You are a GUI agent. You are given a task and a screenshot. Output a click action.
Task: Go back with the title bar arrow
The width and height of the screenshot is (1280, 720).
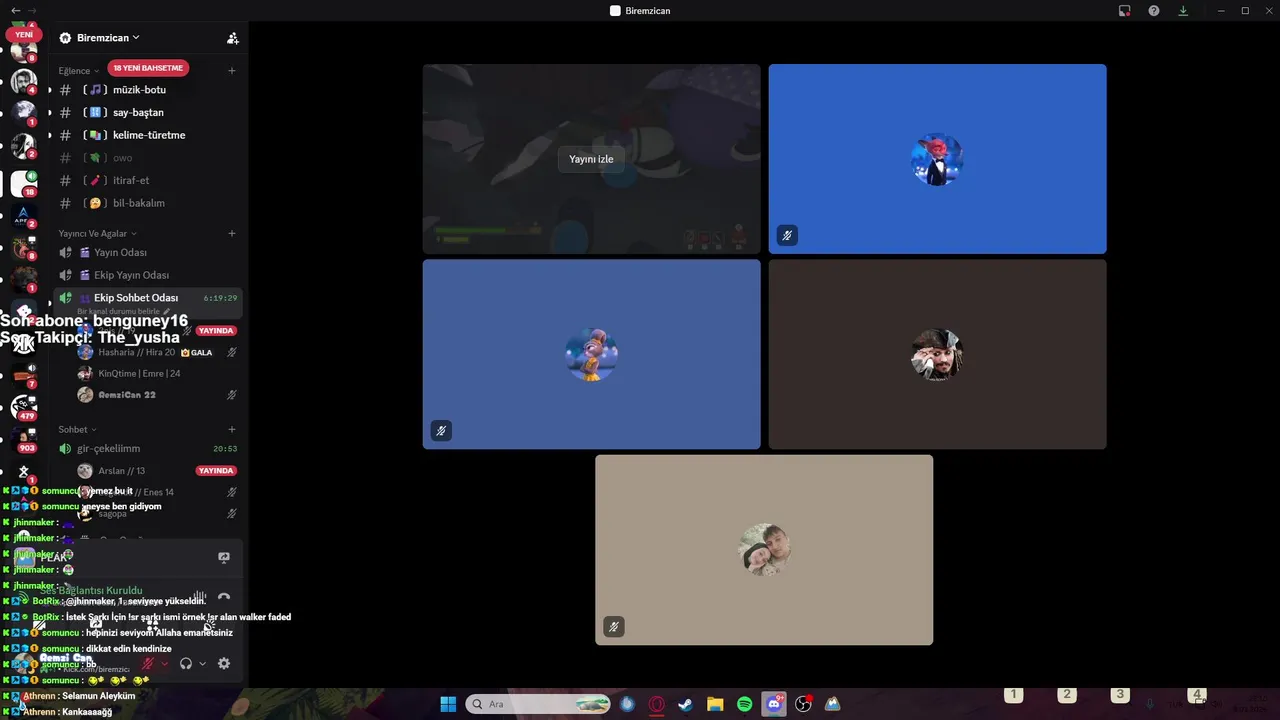[x=14, y=10]
